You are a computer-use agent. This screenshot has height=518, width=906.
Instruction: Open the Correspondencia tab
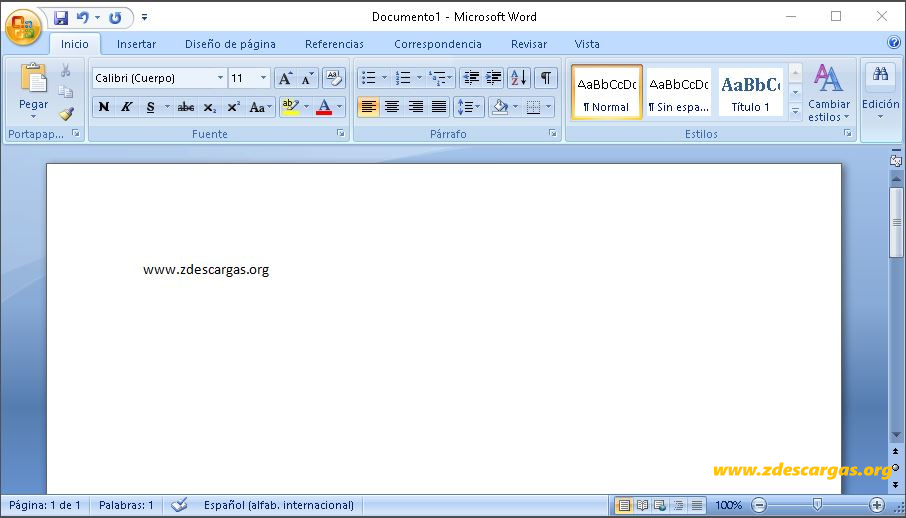coord(437,44)
